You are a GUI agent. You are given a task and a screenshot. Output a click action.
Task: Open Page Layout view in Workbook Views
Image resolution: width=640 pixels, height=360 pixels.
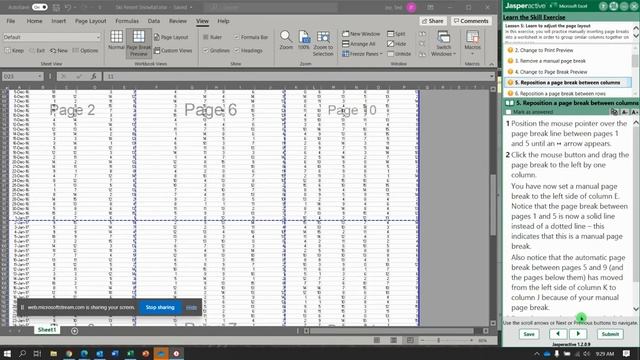[x=171, y=37]
